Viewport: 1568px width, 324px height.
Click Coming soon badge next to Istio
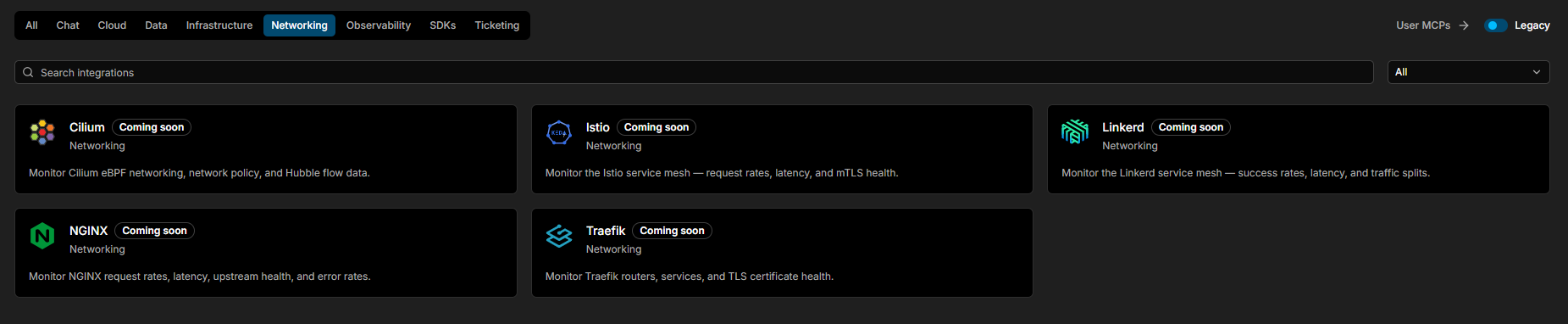coord(657,127)
